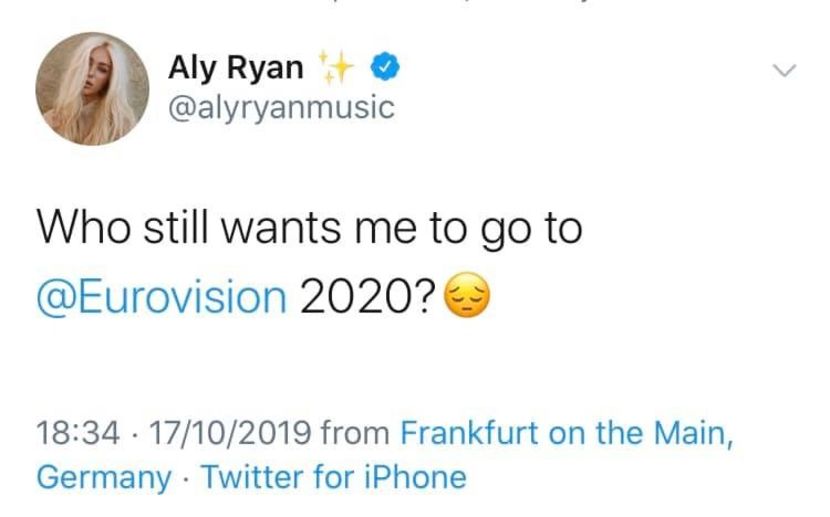Image resolution: width=830 pixels, height=517 pixels.
Task: Click the display name Aly Ryan
Action: click(235, 68)
